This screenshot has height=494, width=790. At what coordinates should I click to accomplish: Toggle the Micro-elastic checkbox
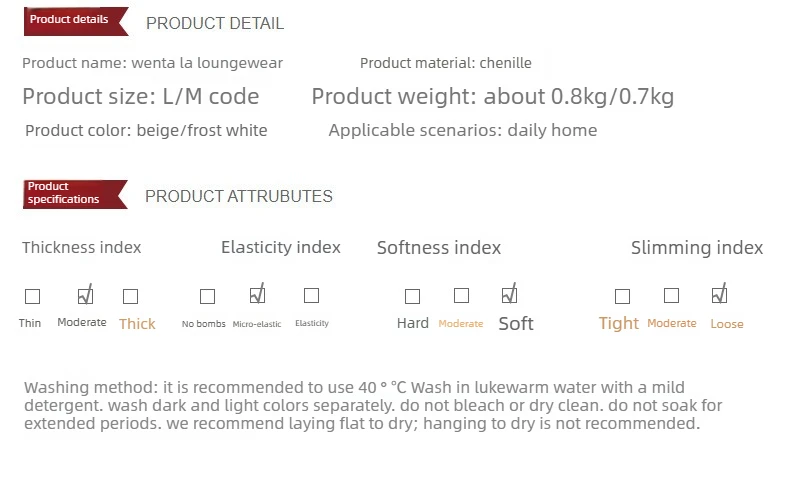[x=257, y=295]
